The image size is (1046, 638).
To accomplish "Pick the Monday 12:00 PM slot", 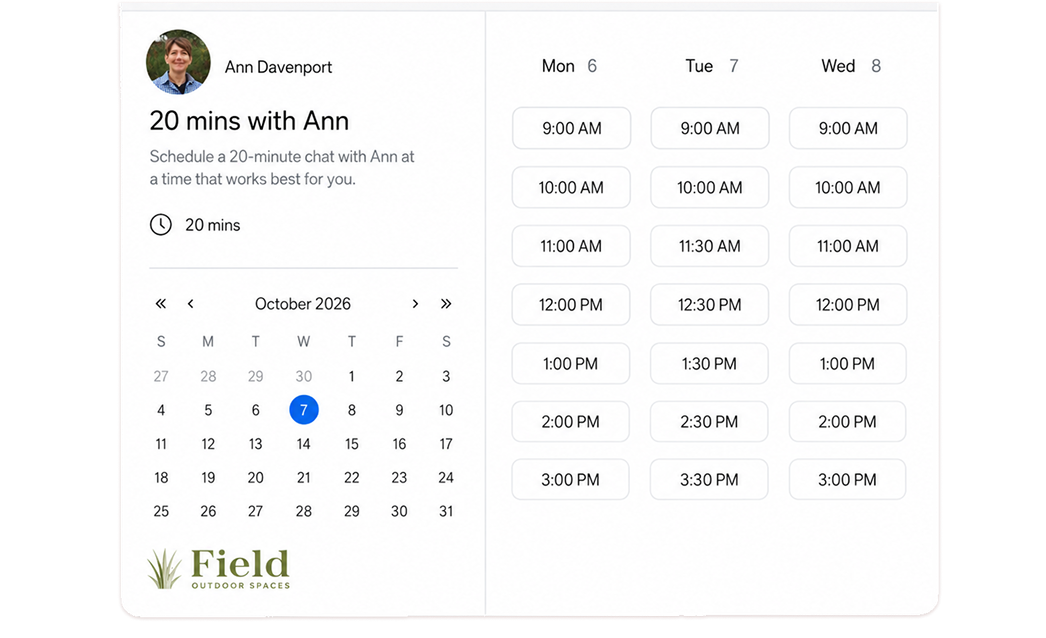I will coord(571,305).
